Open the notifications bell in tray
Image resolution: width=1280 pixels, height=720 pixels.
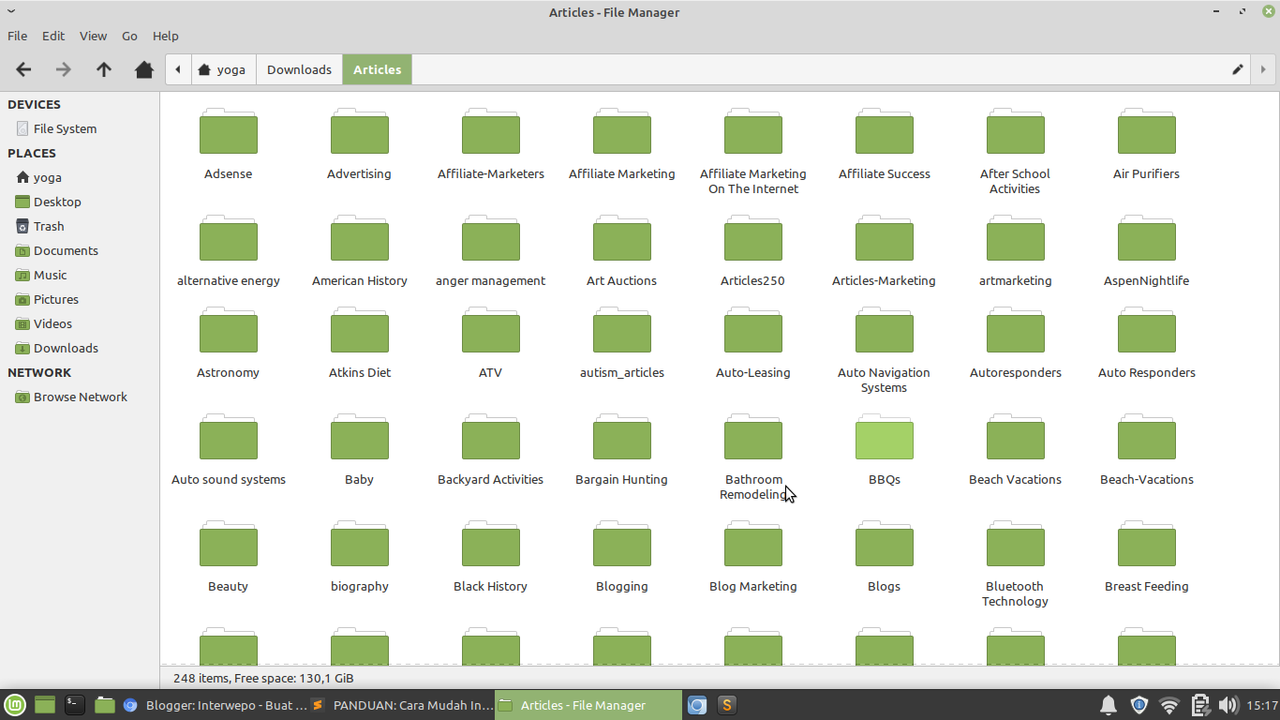1108,705
